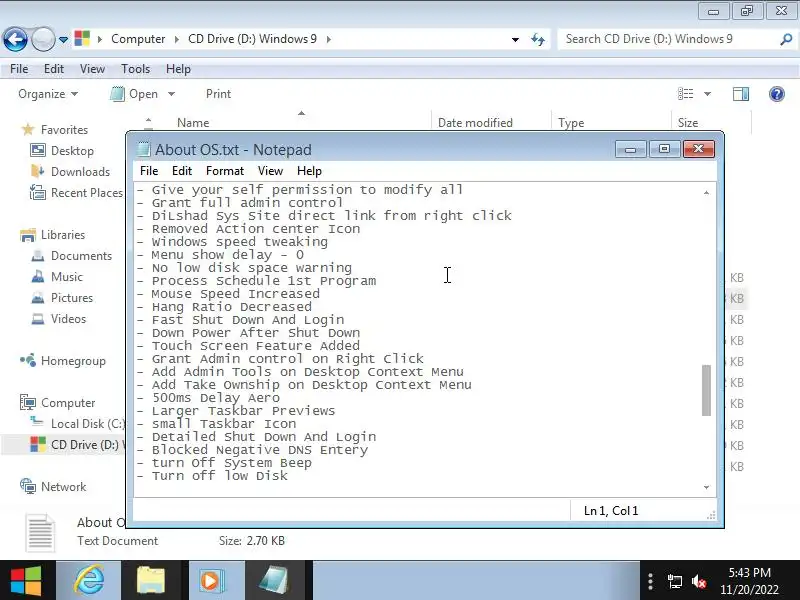Open the Start button
800x600 pixels.
tap(26, 581)
